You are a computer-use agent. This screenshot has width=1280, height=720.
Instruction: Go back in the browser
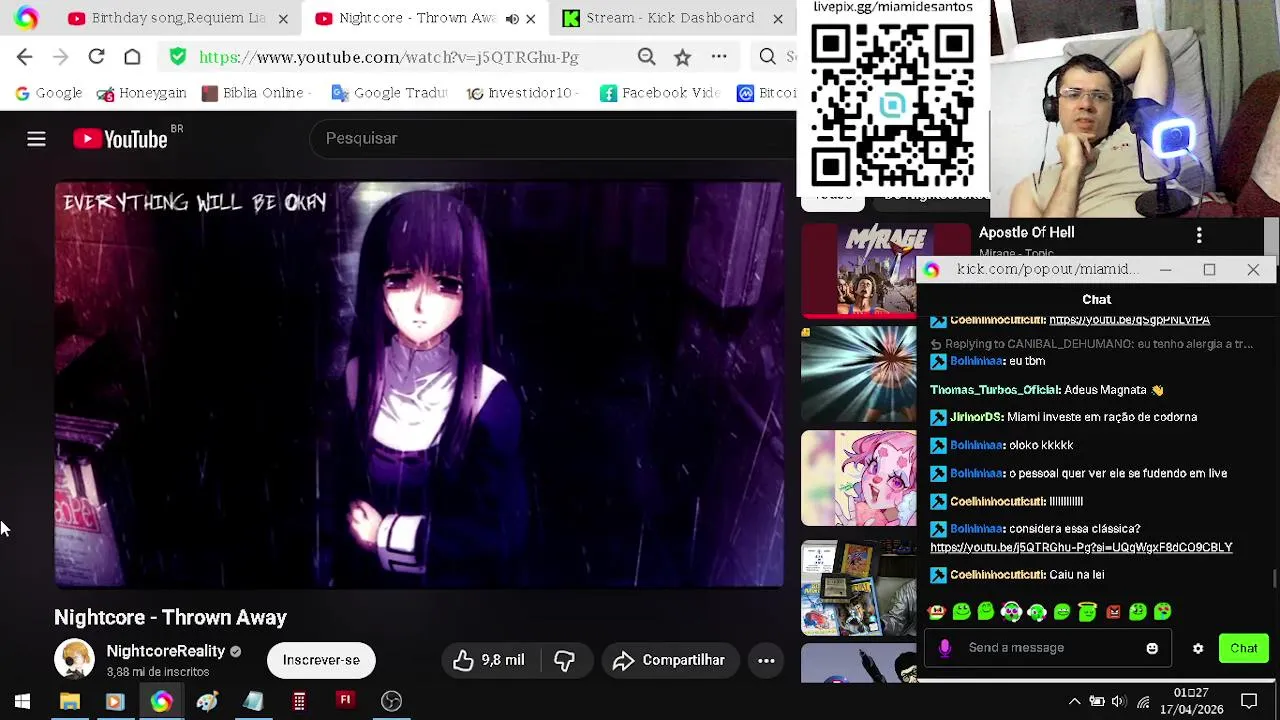[x=25, y=57]
